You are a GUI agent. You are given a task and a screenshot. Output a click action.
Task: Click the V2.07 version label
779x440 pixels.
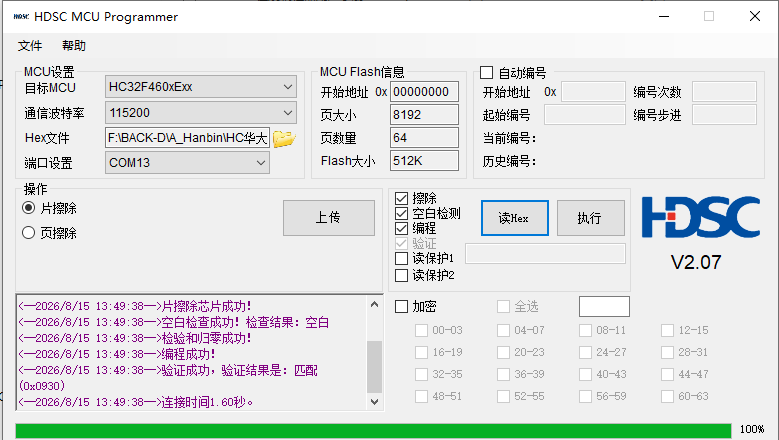[696, 262]
